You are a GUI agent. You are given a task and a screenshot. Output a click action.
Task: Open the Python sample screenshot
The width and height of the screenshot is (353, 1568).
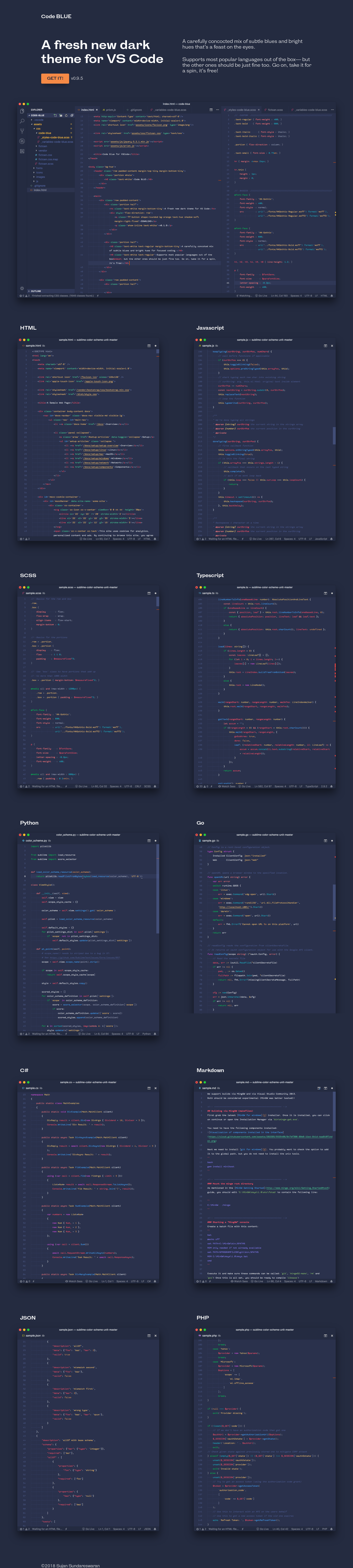(88, 934)
